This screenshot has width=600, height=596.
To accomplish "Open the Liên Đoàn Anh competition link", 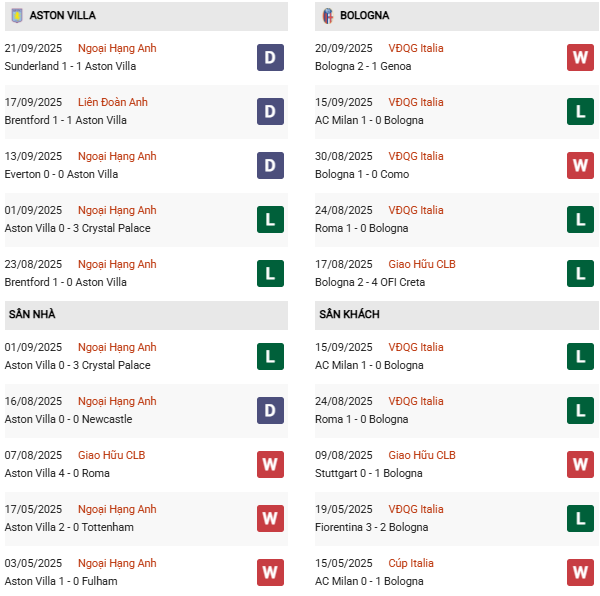I will coord(113,102).
